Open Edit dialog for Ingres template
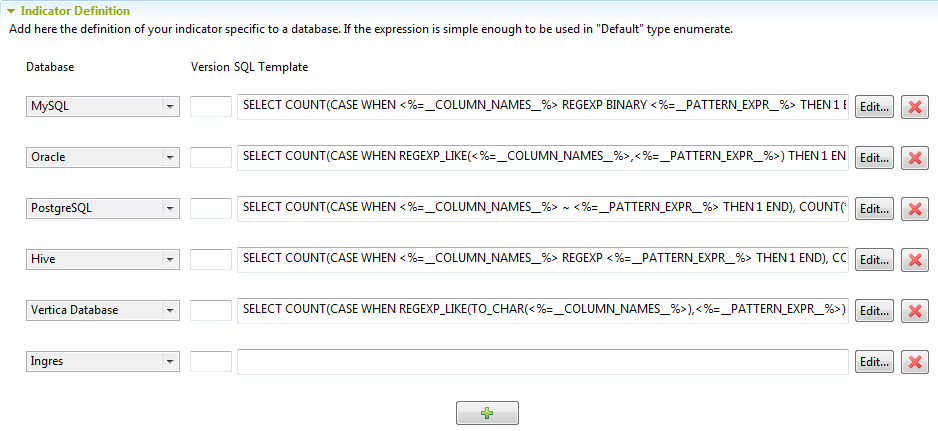The image size is (938, 431). [x=874, y=362]
